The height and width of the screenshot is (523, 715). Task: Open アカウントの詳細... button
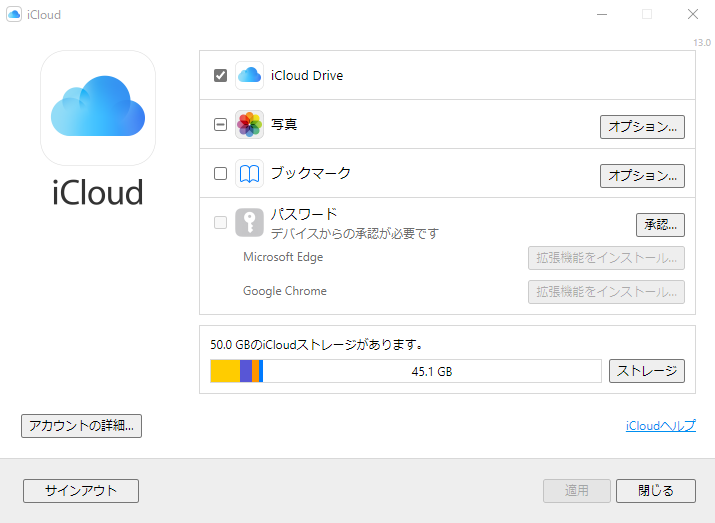[x=81, y=426]
